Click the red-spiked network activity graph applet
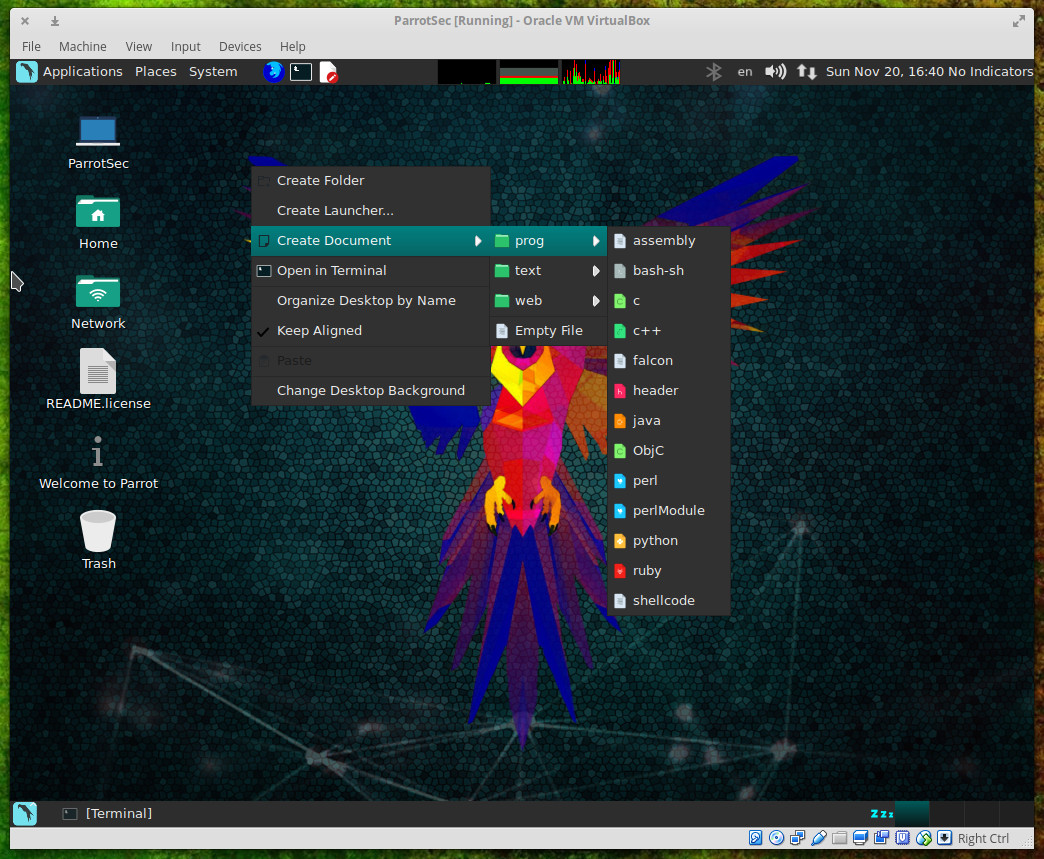This screenshot has width=1044, height=859. [x=591, y=72]
